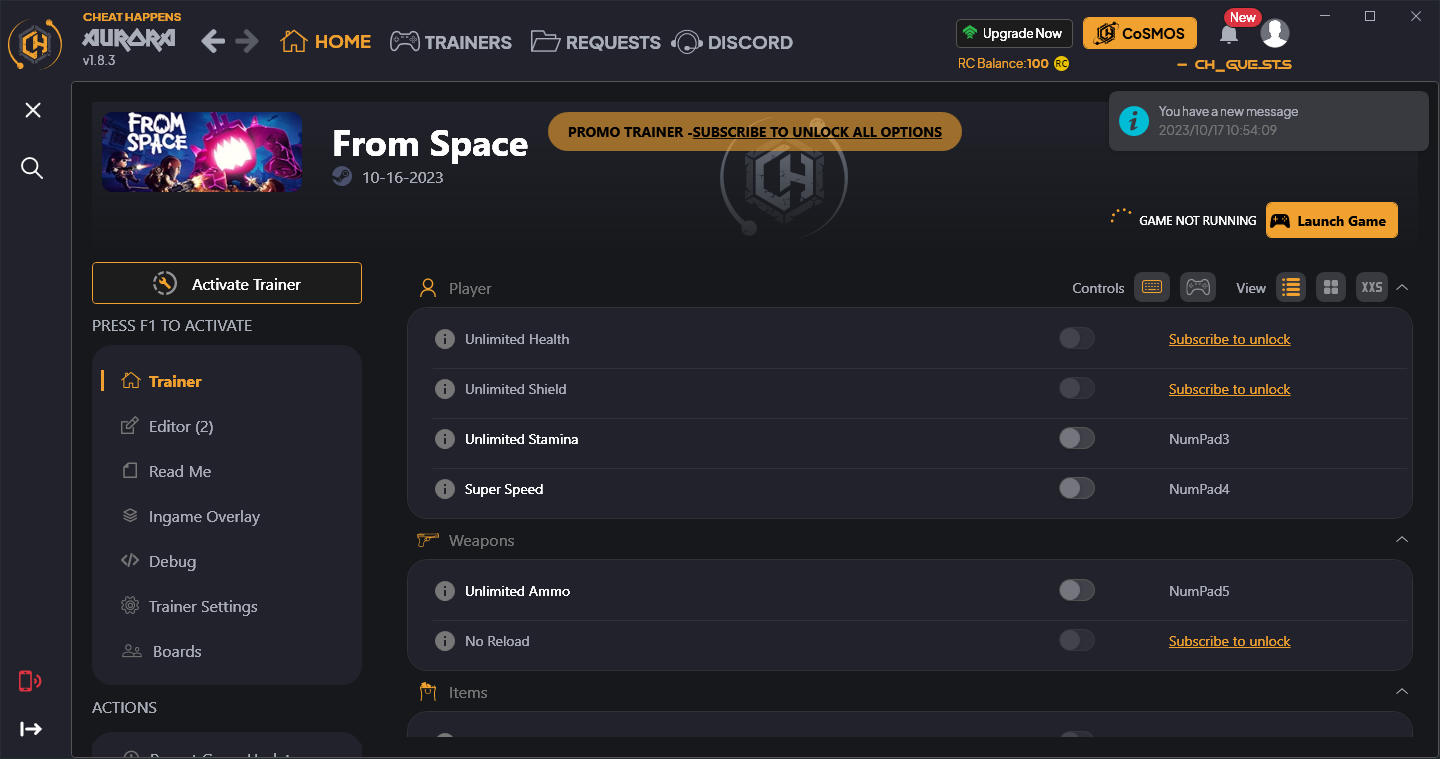Click the logout arrow icon
The image size is (1440, 759).
coord(31,729)
